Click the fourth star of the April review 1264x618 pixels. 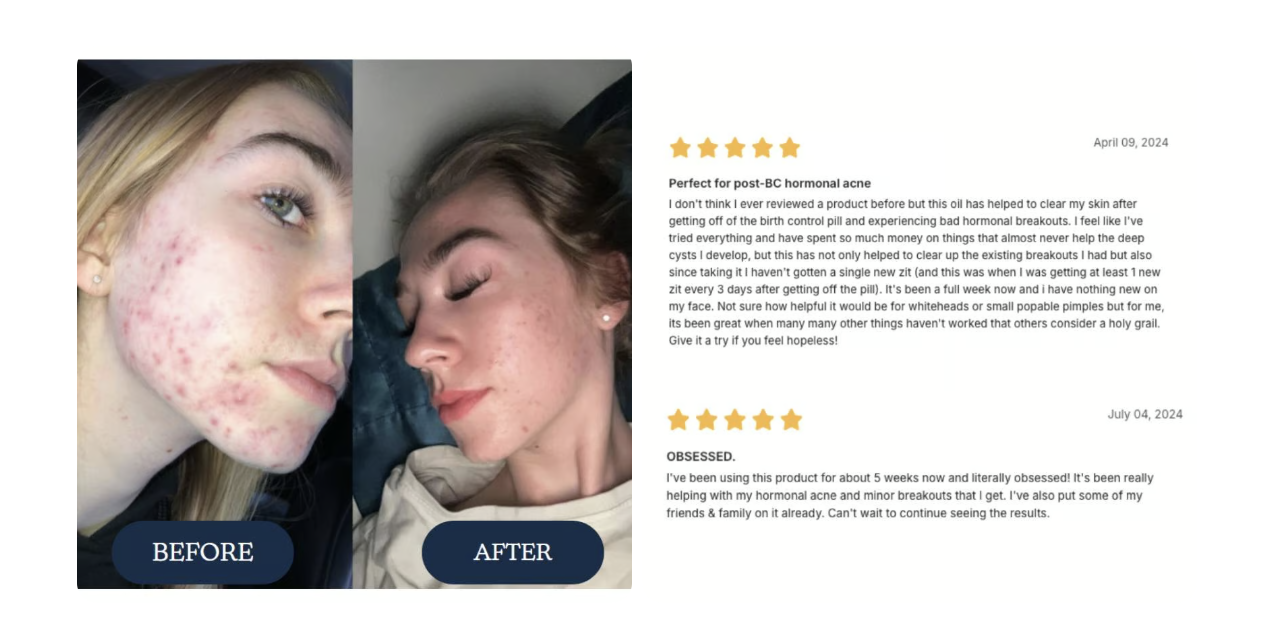762,148
